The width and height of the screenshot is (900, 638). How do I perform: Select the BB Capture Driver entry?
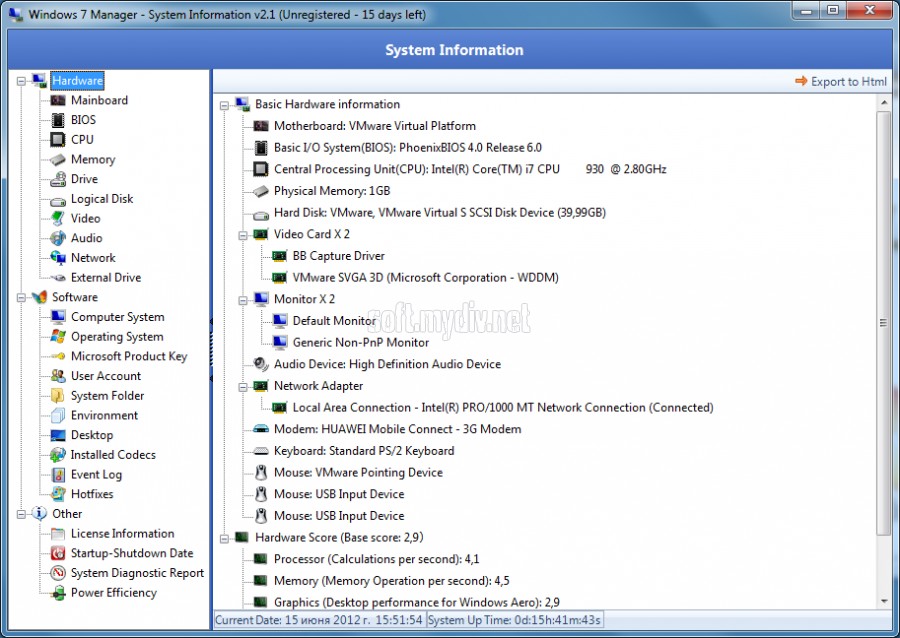pyautogui.click(x=338, y=256)
